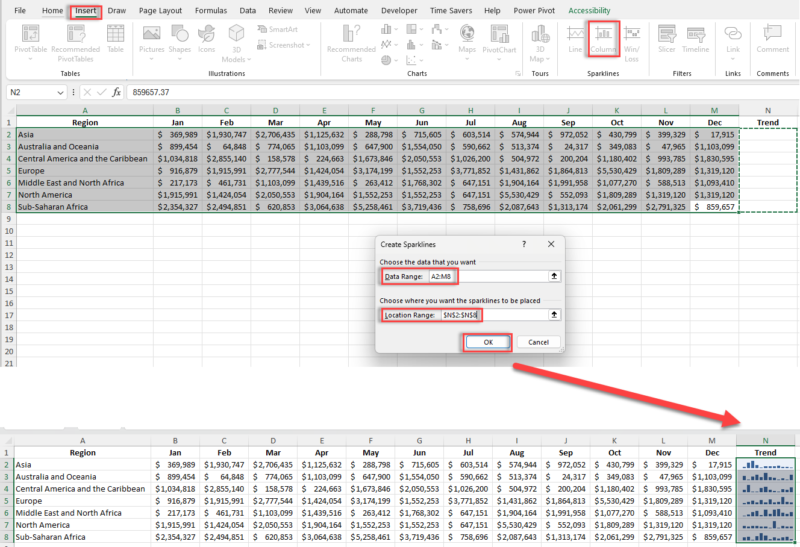Open the Formulas ribbon tab

click(x=210, y=10)
